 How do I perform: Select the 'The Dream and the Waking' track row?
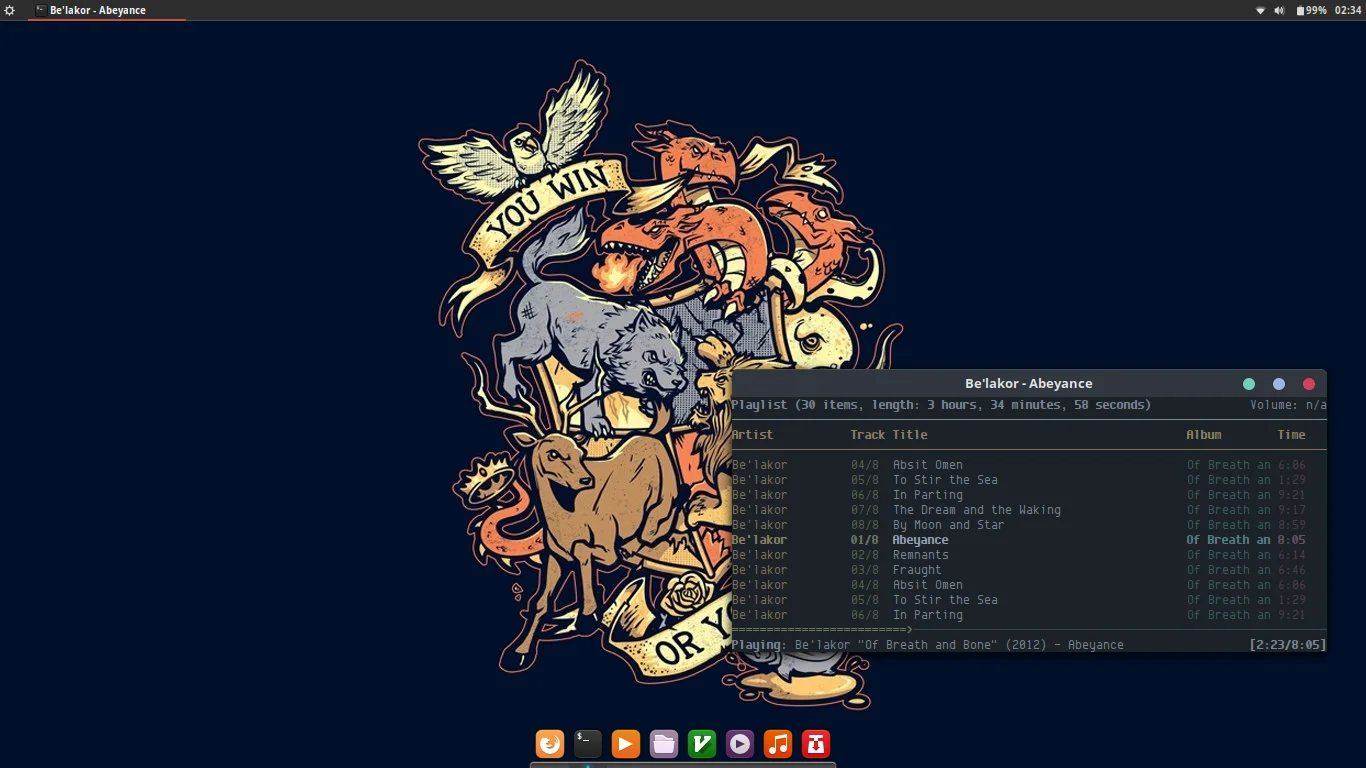pyautogui.click(x=1029, y=510)
